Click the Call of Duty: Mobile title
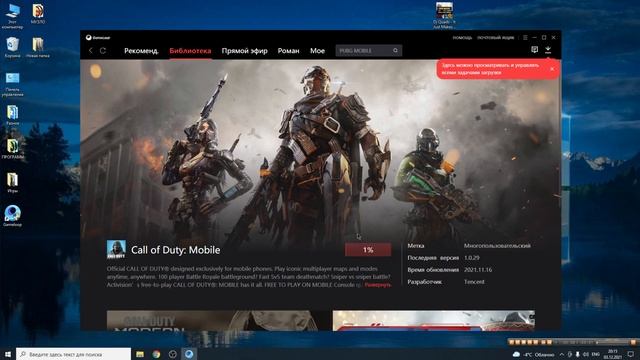 [x=176, y=250]
